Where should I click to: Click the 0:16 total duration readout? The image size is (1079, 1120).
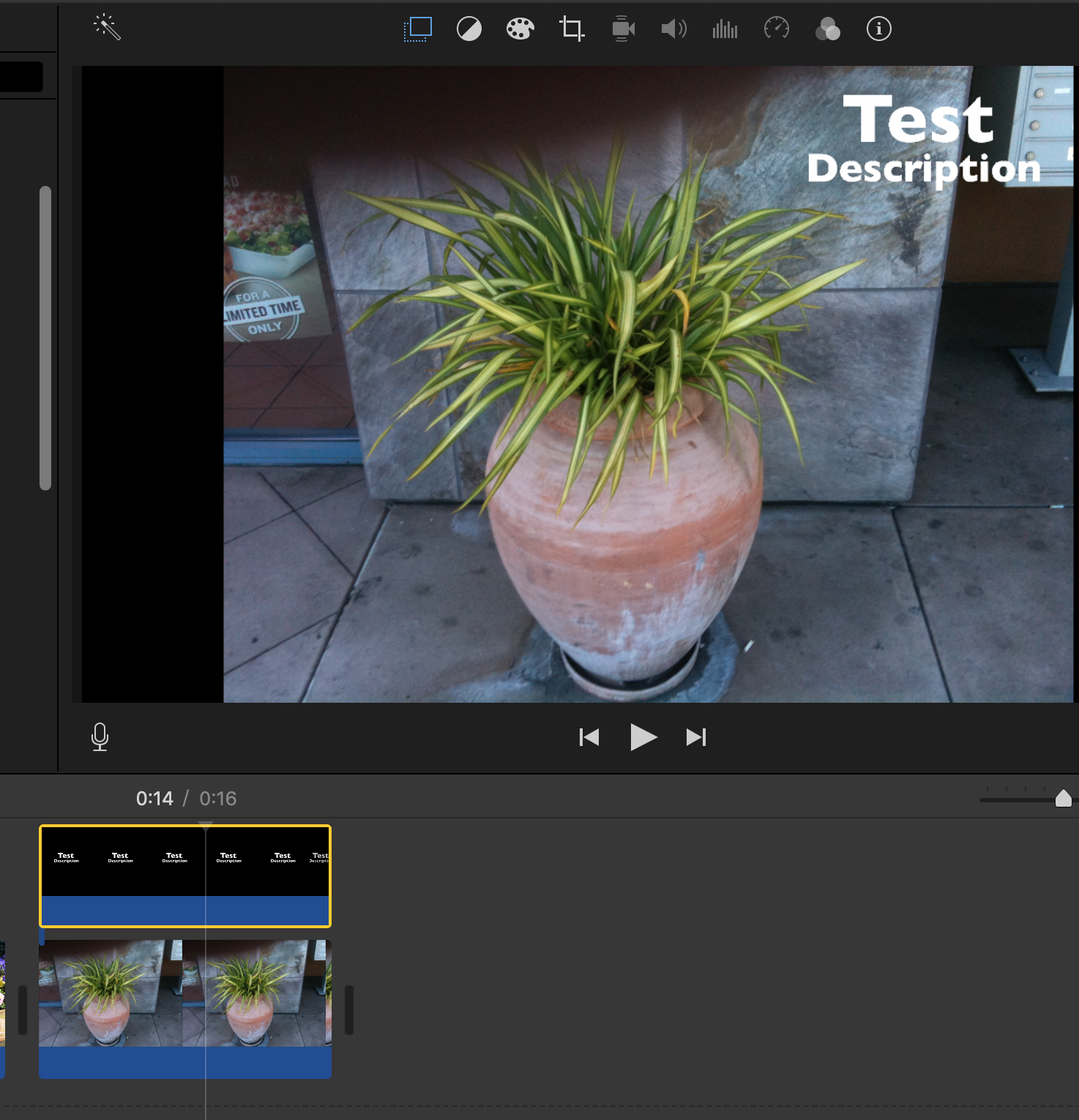(218, 799)
